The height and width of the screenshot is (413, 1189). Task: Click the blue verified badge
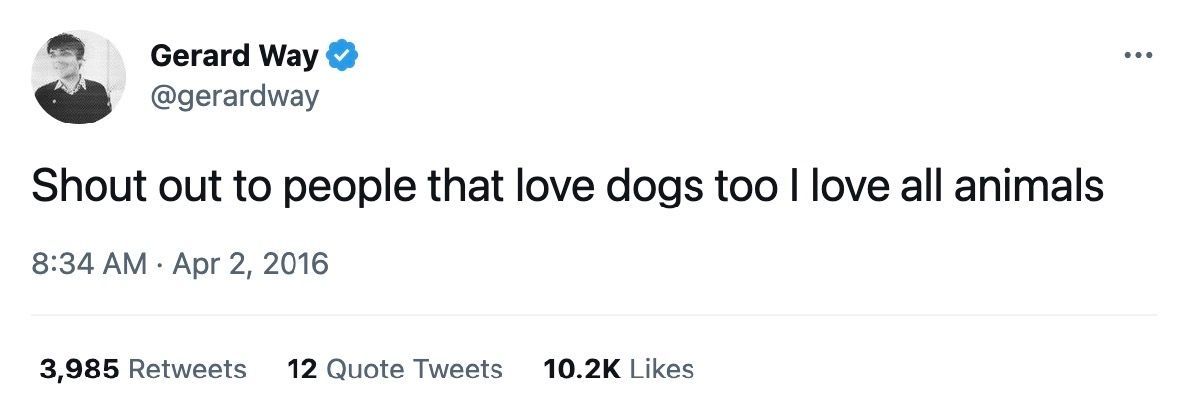343,57
